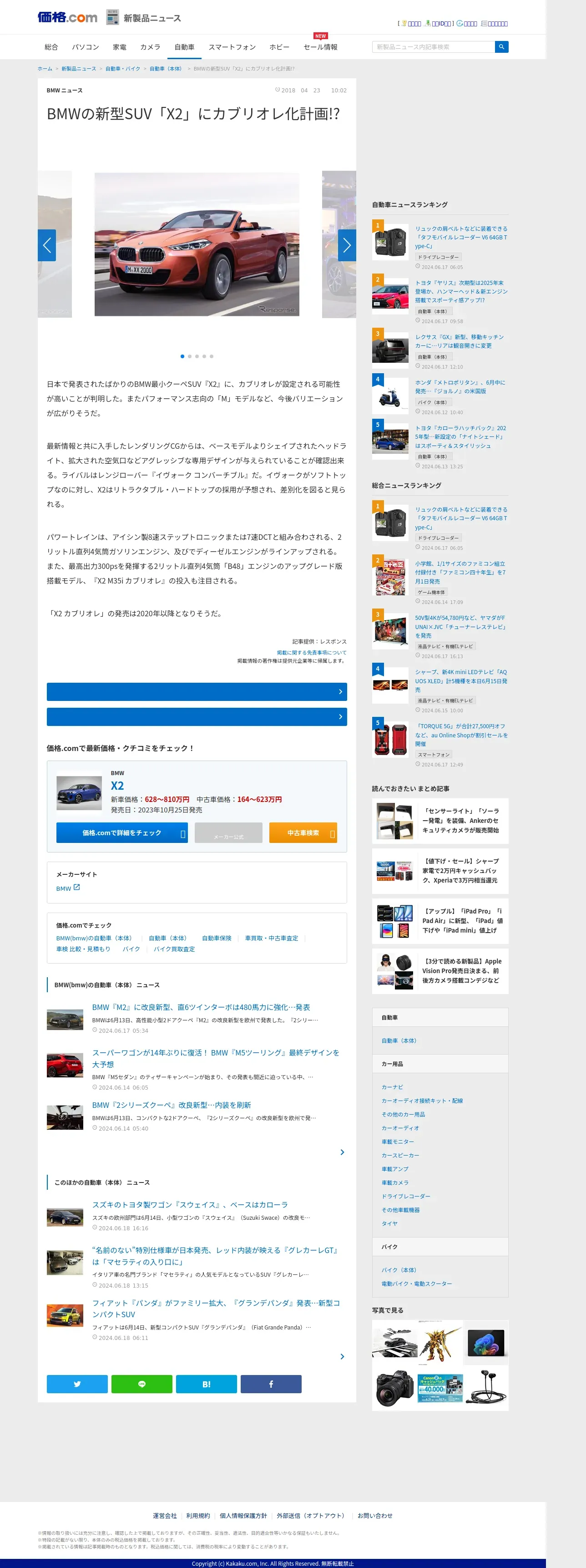Open external link icon next to BMW
This screenshot has height=1568, width=586.
tap(77, 888)
